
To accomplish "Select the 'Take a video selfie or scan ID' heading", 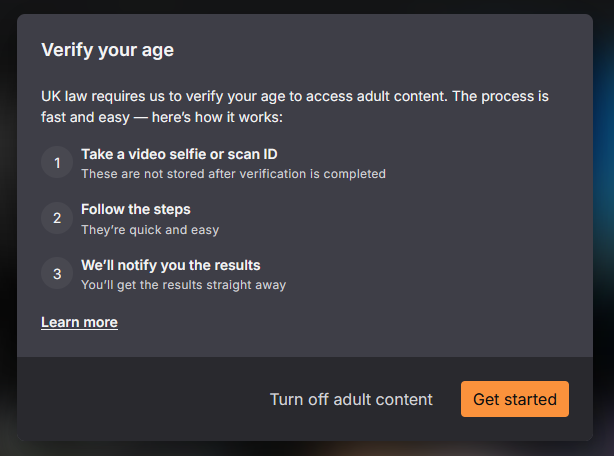I will point(179,154).
